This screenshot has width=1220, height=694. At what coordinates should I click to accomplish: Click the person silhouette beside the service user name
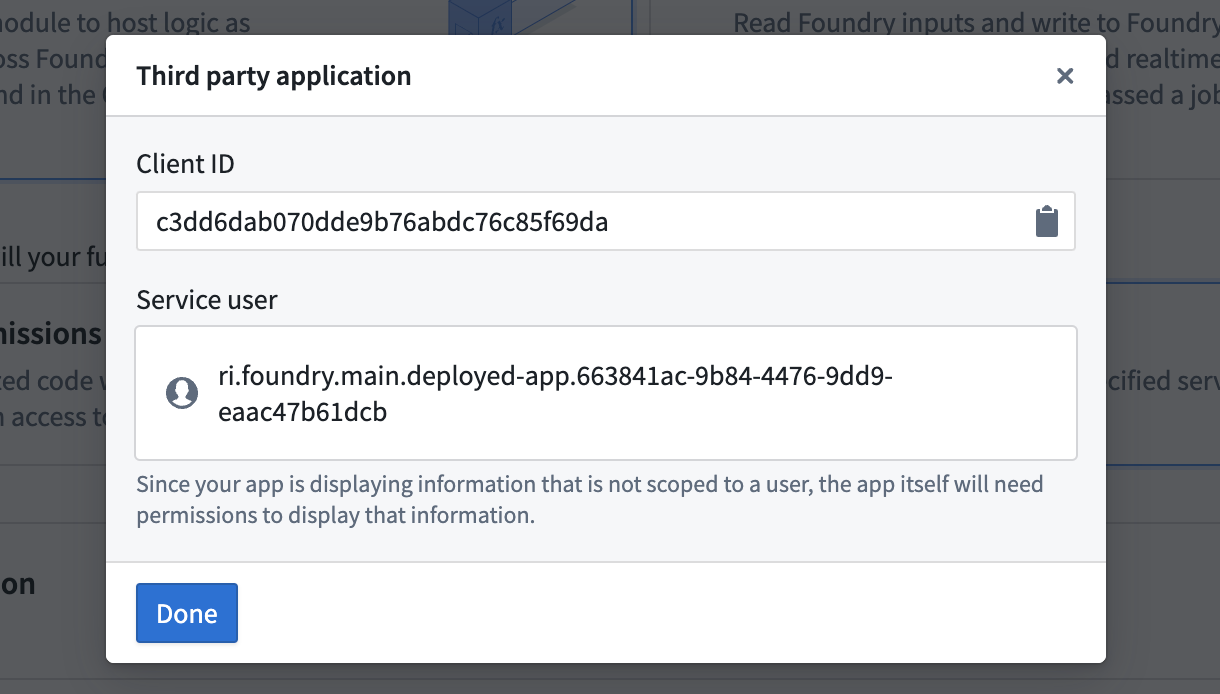point(181,392)
